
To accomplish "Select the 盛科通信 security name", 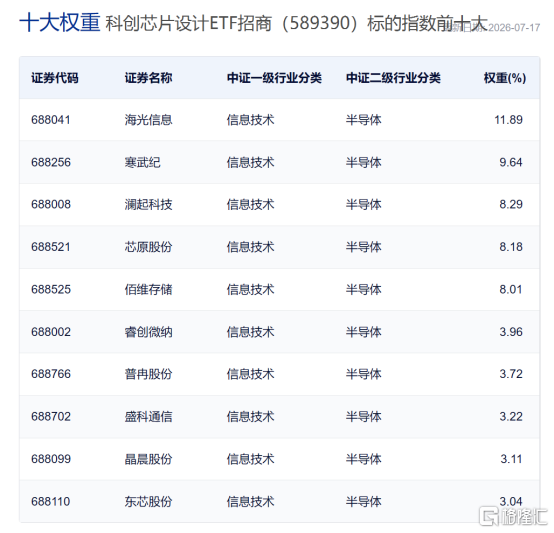I will tap(148, 416).
